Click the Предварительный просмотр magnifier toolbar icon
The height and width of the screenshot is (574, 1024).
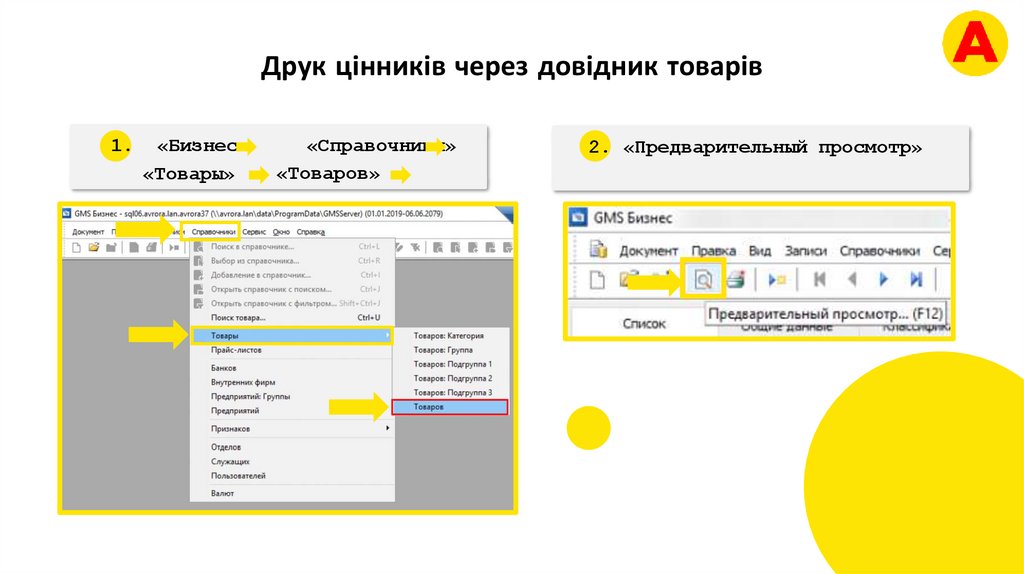click(x=703, y=280)
